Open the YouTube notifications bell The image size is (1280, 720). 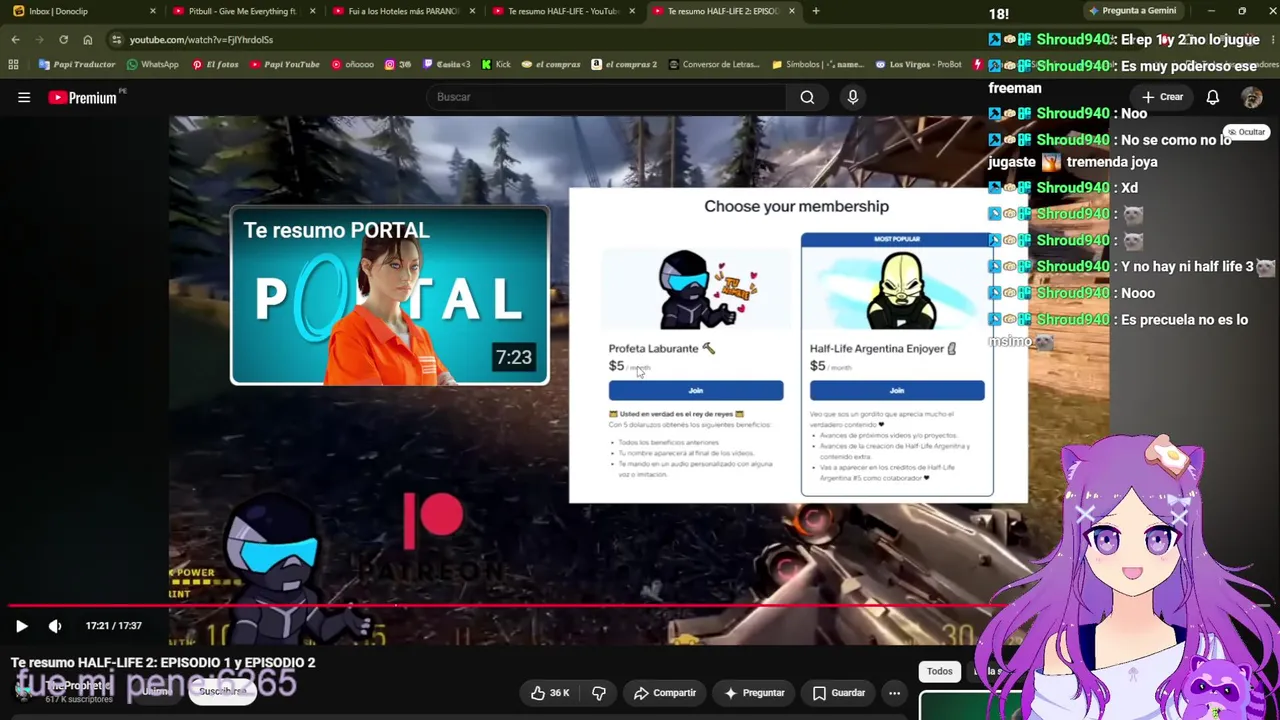point(1212,97)
